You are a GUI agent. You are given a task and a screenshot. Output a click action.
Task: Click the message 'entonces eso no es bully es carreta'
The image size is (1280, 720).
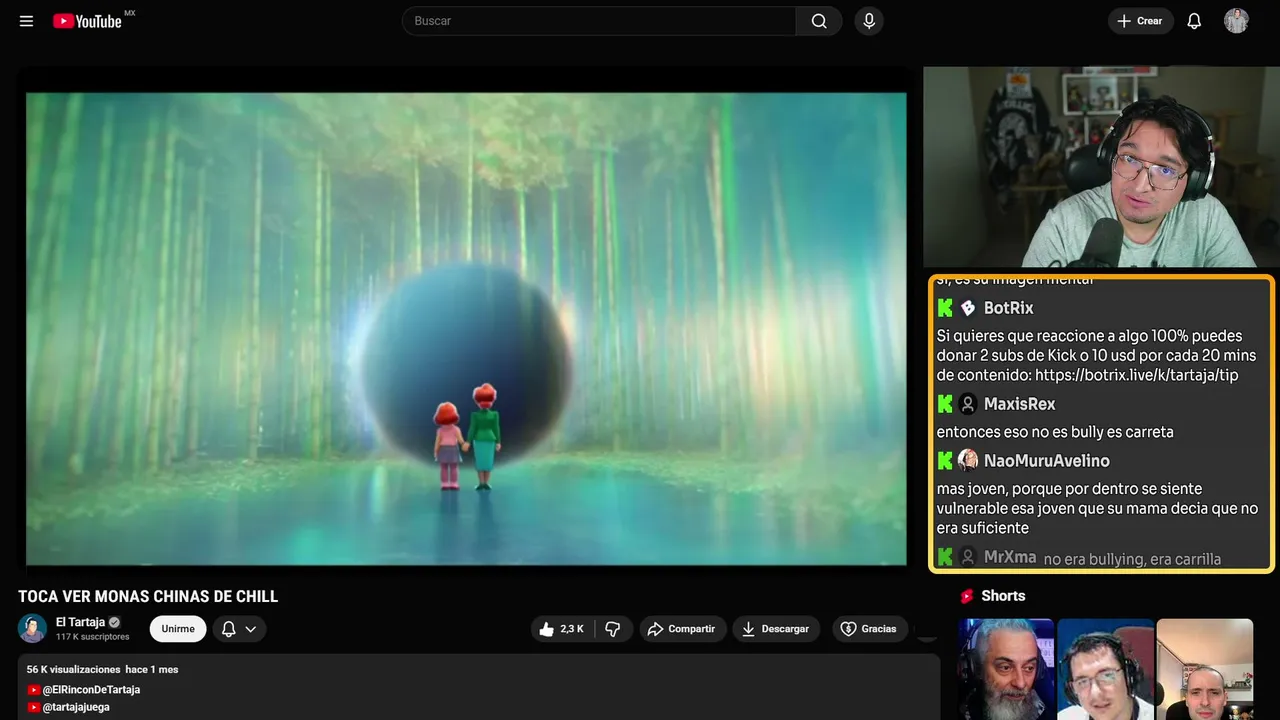(x=1055, y=432)
